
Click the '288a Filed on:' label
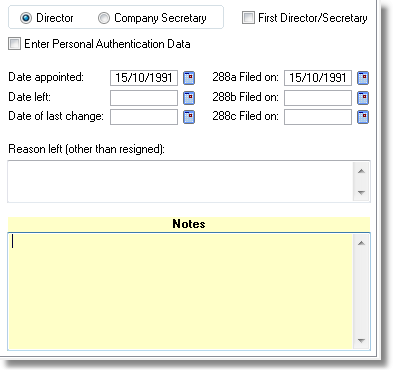pos(245,77)
